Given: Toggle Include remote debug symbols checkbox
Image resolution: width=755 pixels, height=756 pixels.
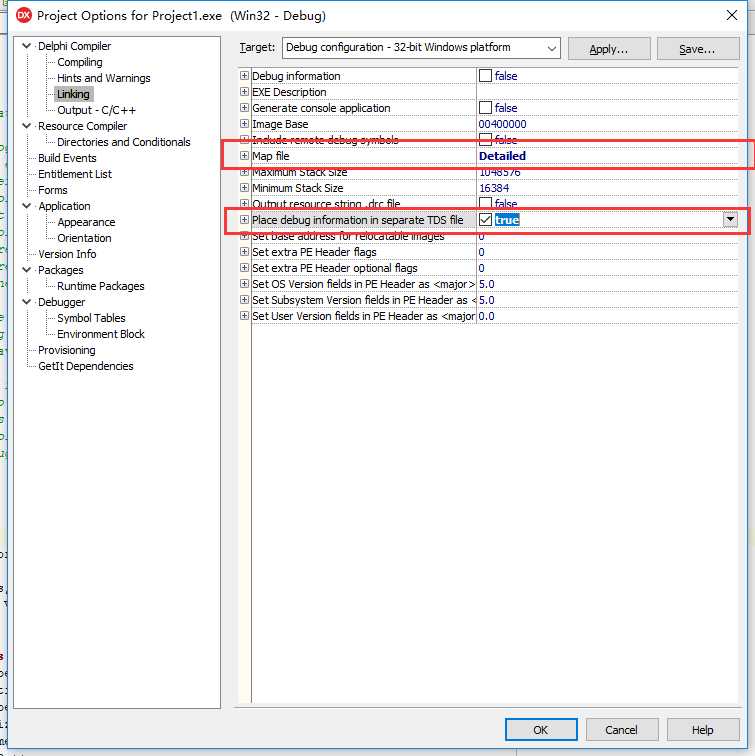Looking at the screenshot, I should point(485,139).
